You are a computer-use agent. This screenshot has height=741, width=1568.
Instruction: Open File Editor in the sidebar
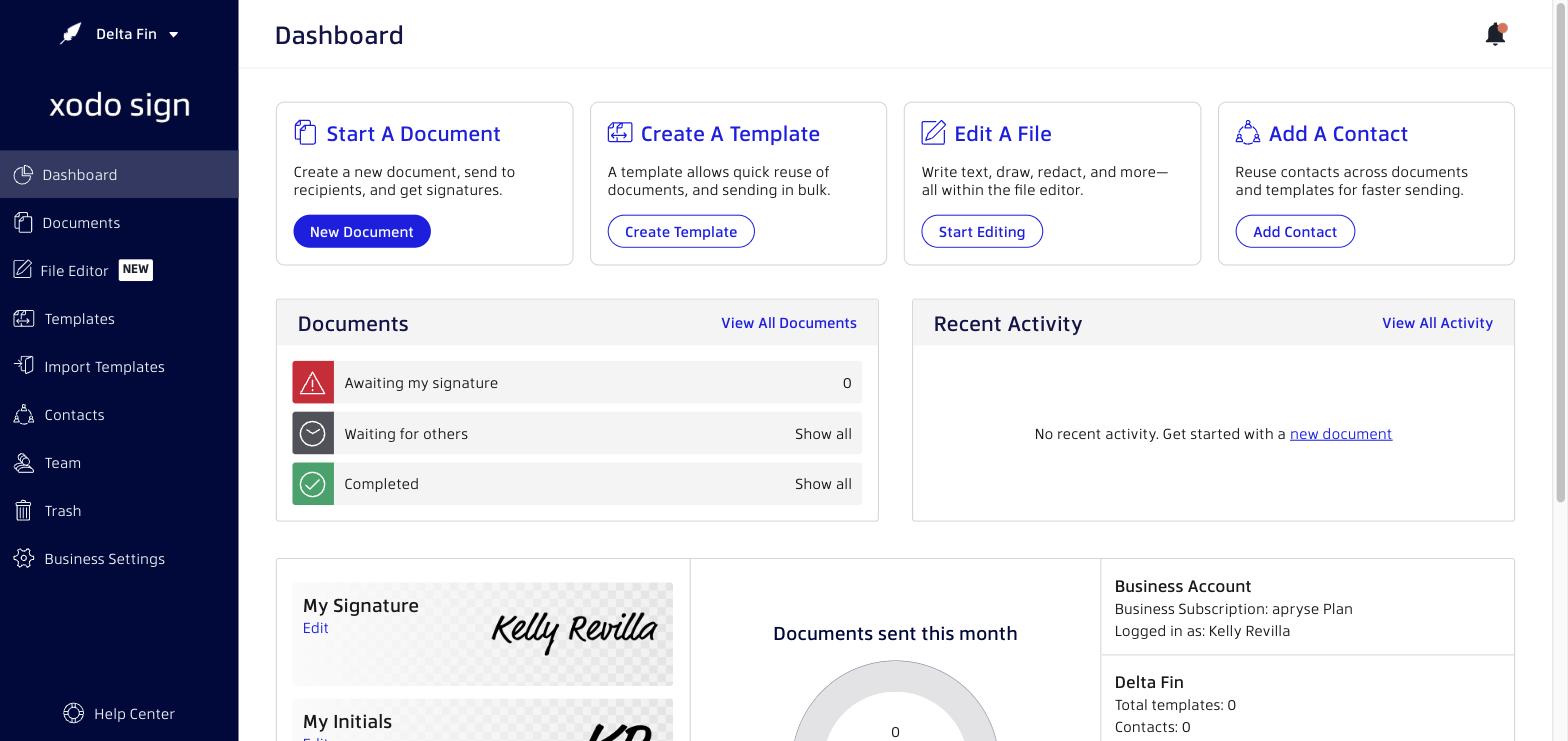pos(119,270)
